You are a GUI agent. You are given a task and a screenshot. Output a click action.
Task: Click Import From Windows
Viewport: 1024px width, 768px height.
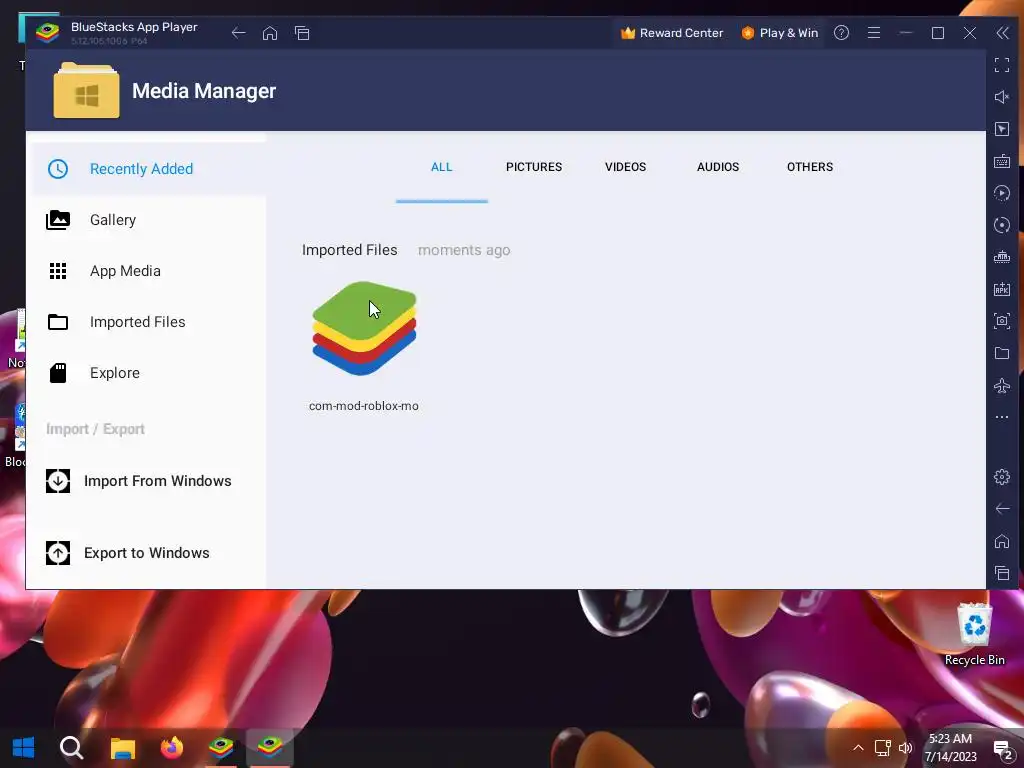(139, 481)
